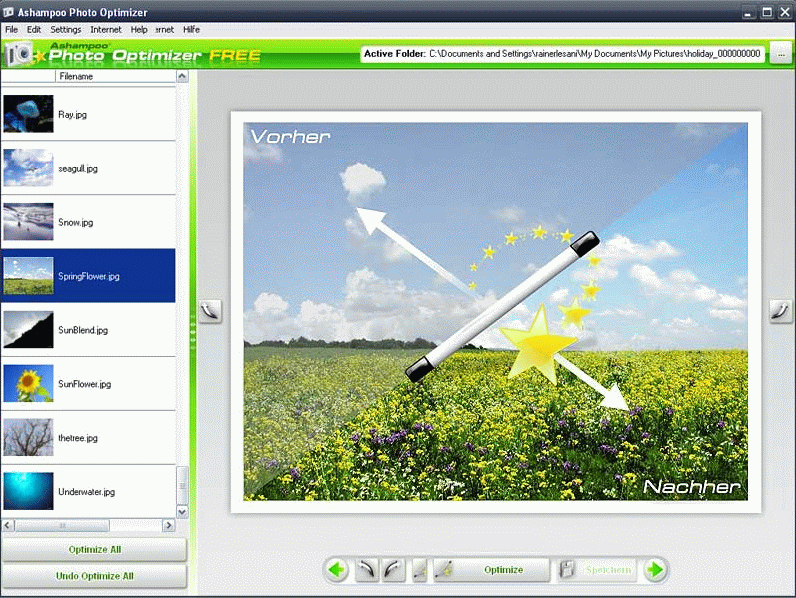Image resolution: width=796 pixels, height=598 pixels.
Task: Select the SunFlower.jpg thumbnail
Action: [x=28, y=383]
